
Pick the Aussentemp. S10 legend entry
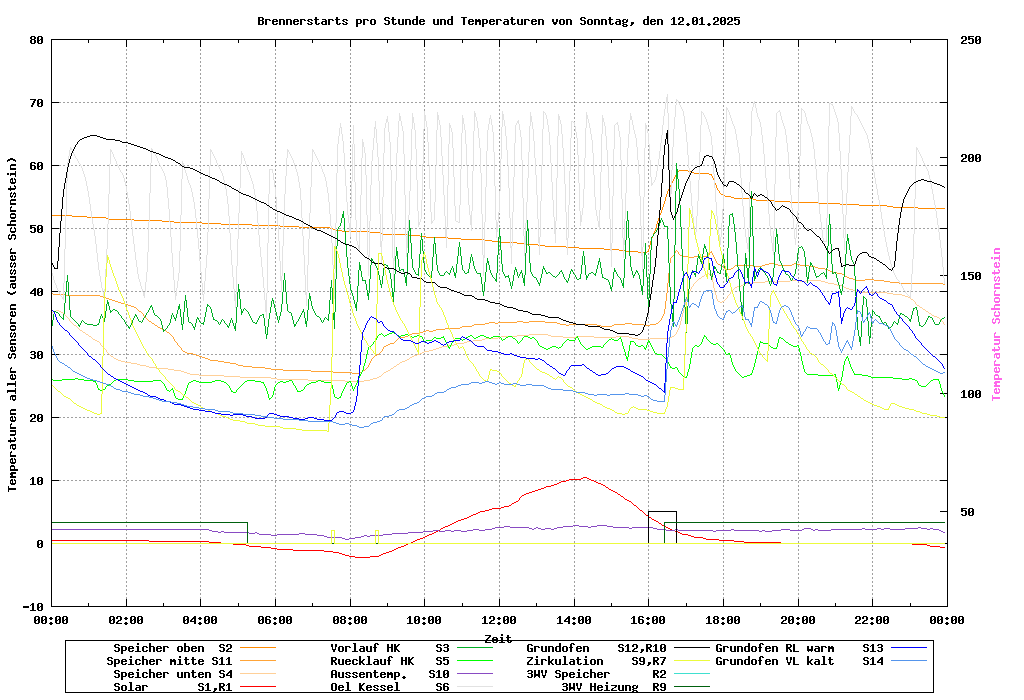coord(389,675)
